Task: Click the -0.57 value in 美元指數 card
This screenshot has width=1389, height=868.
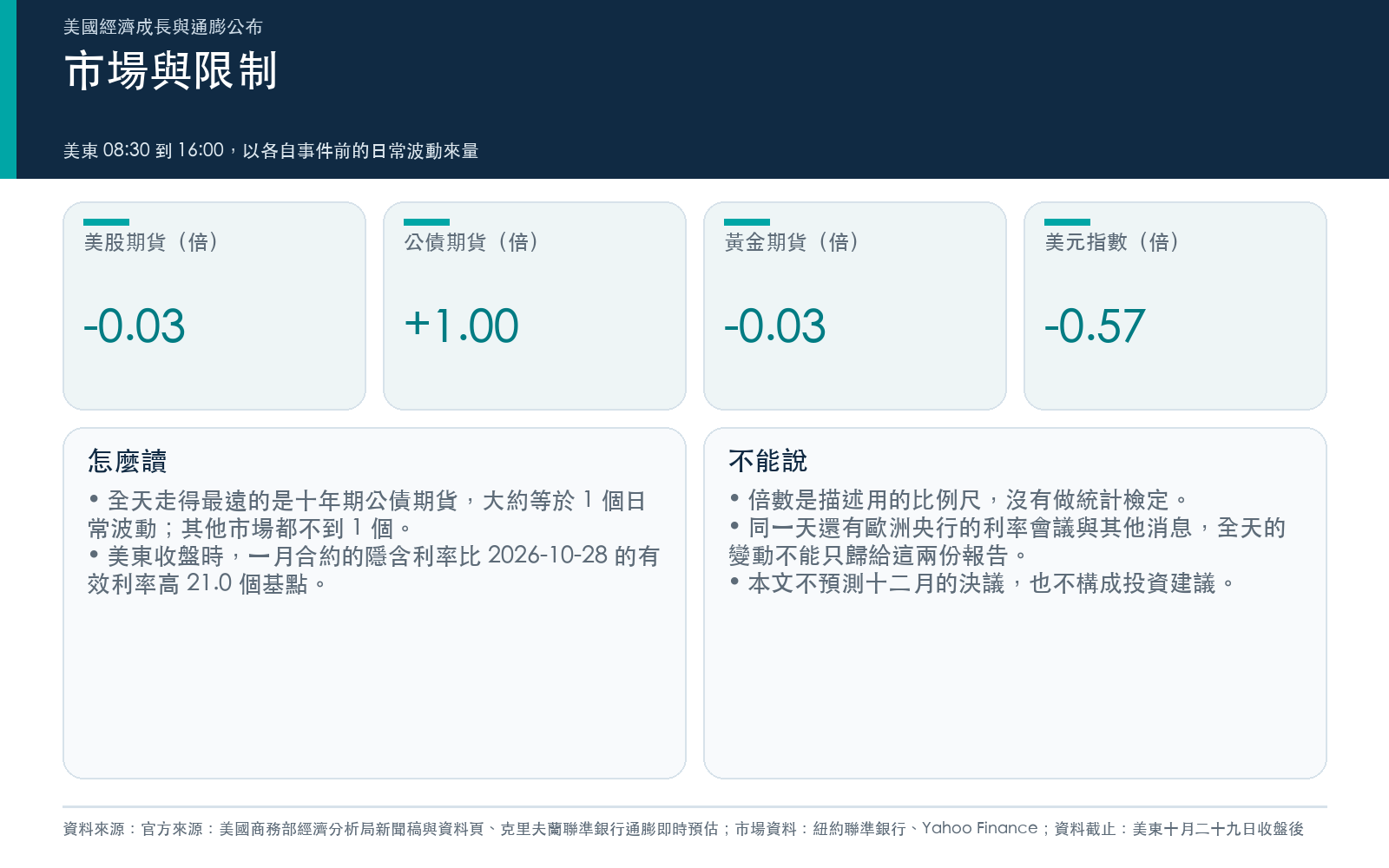Action: 1095,326
